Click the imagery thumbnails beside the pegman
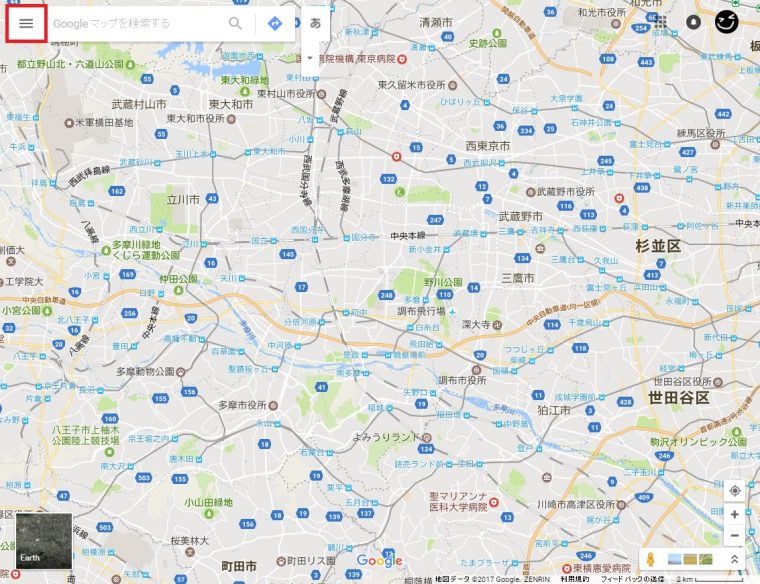Screen dimensions: 760x584 [690, 559]
